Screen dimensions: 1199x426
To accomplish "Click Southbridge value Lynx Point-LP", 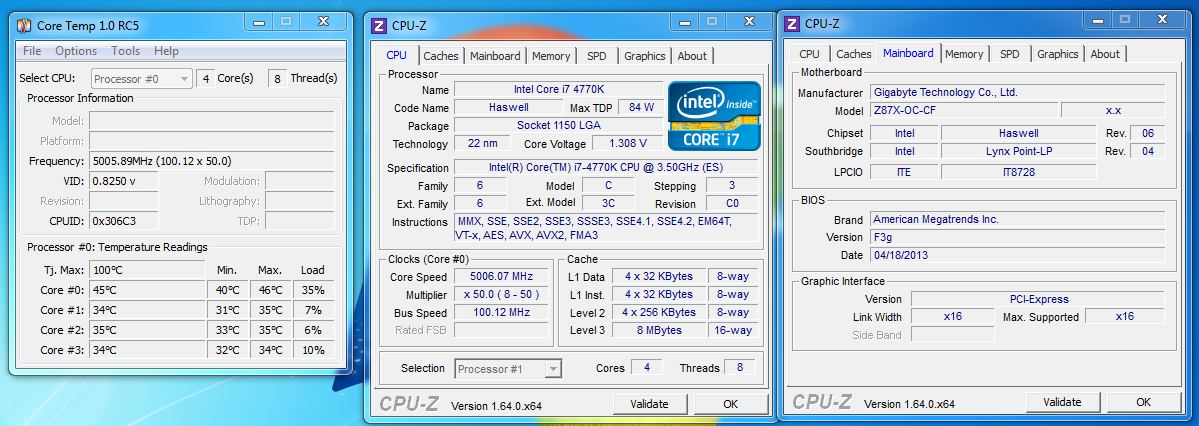I will pyautogui.click(x=1019, y=151).
